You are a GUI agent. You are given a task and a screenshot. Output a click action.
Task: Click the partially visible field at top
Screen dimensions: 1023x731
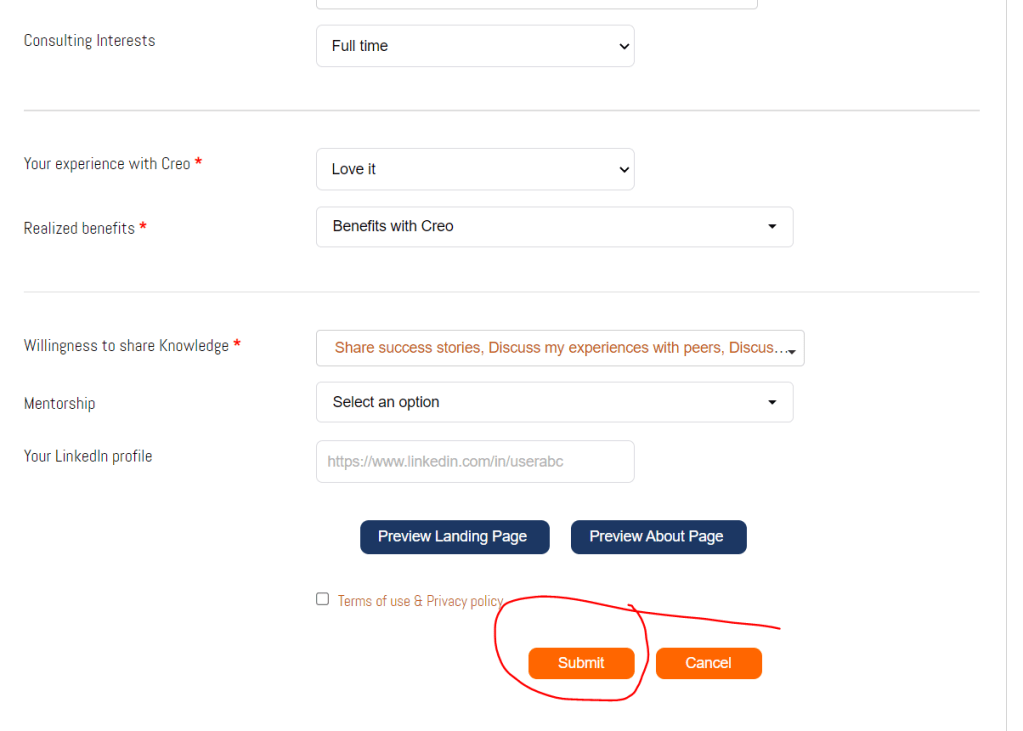click(536, 4)
